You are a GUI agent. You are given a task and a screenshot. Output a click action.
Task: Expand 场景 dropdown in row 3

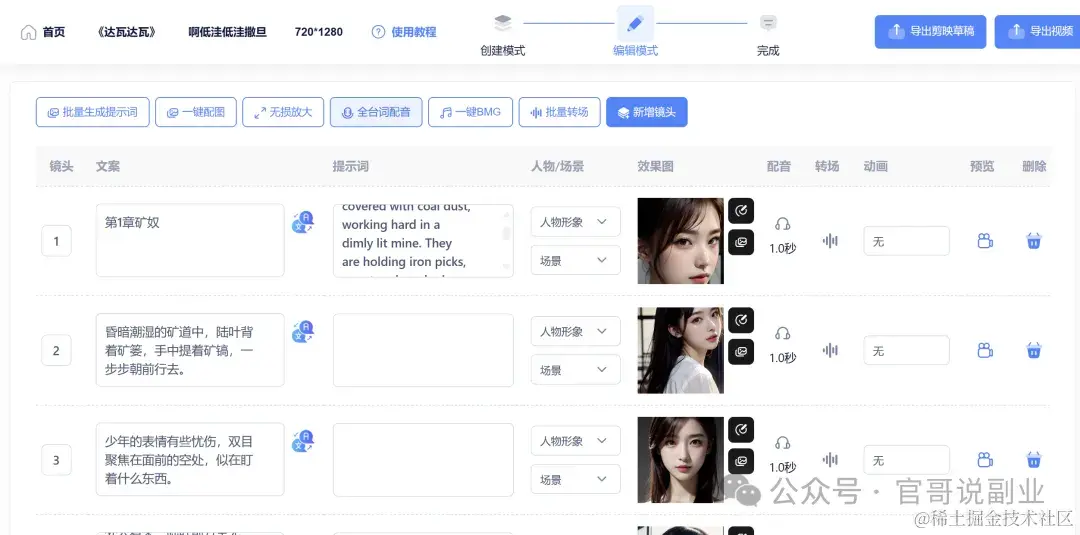point(575,479)
